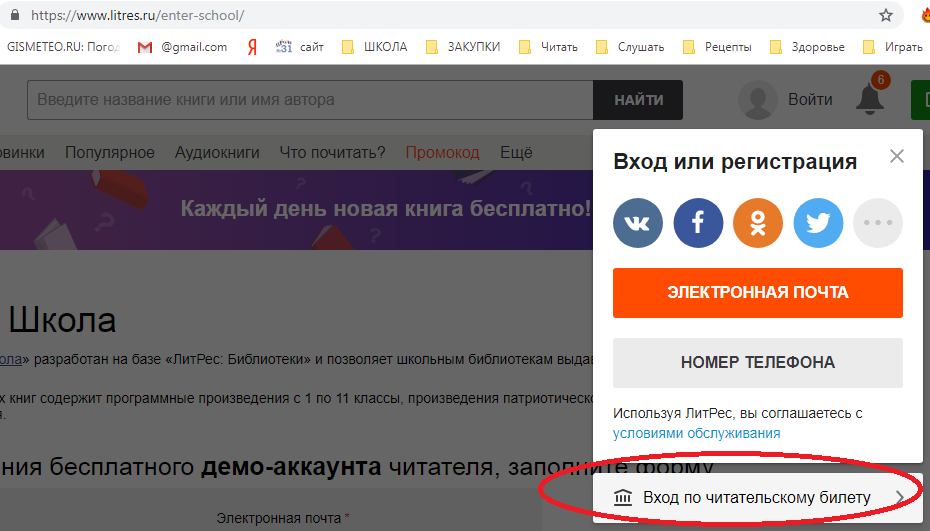Click the НАЙТИ search button

(638, 100)
